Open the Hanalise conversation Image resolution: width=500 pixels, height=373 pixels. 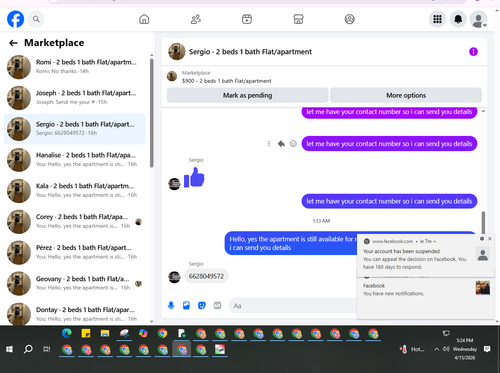74,160
